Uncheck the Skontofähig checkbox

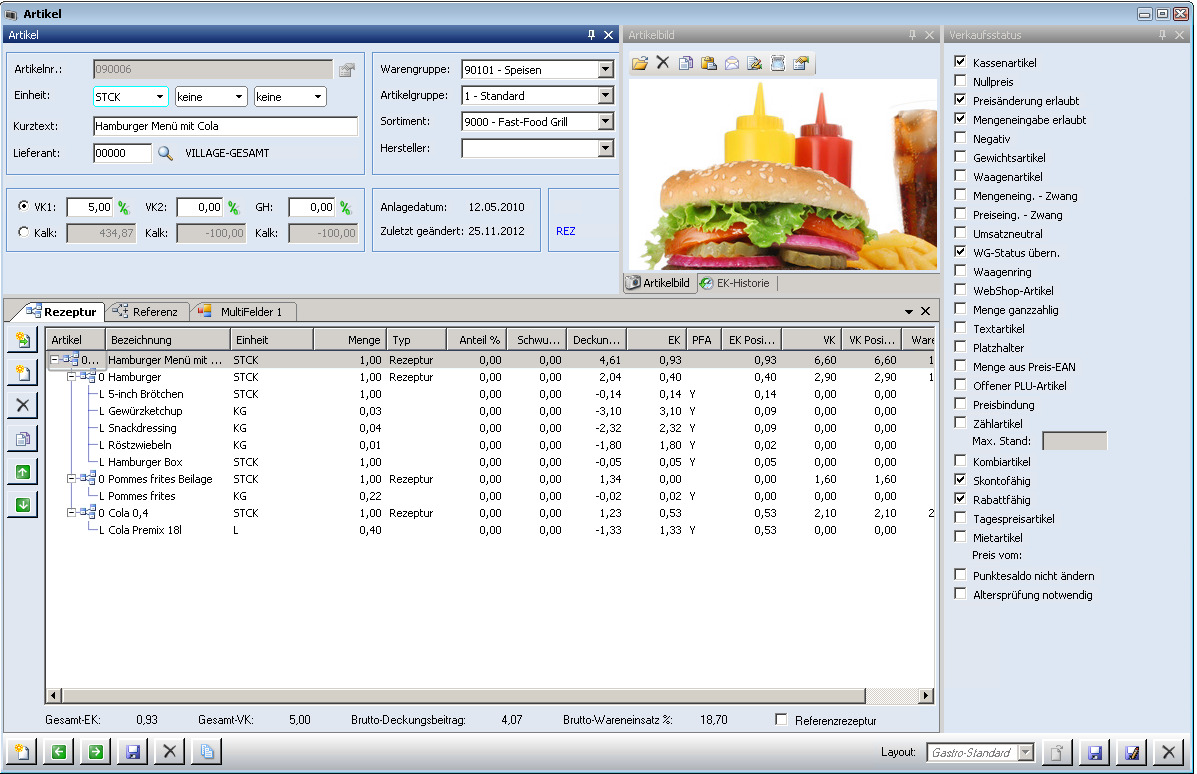[x=961, y=481]
